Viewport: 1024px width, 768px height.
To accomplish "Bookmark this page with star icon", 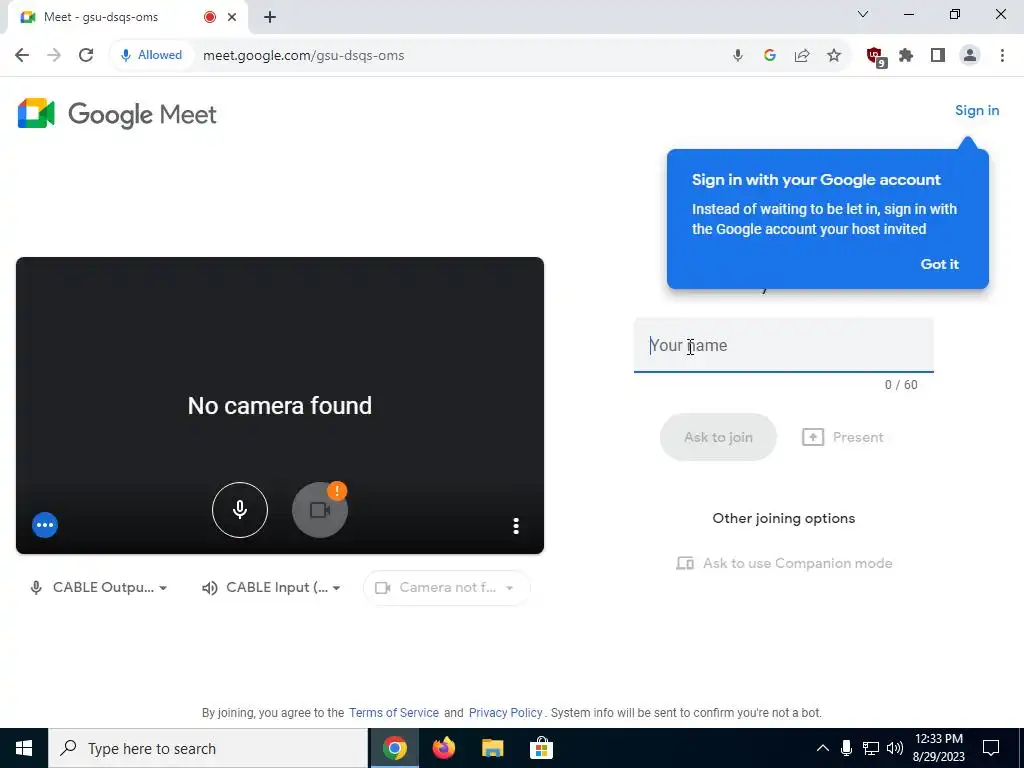I will pyautogui.click(x=834, y=56).
